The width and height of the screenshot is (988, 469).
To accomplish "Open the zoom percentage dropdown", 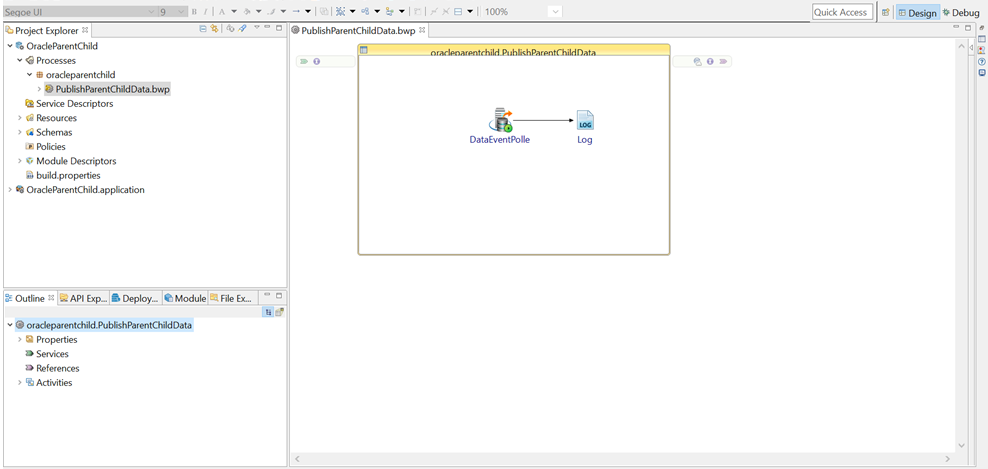I will coord(555,12).
